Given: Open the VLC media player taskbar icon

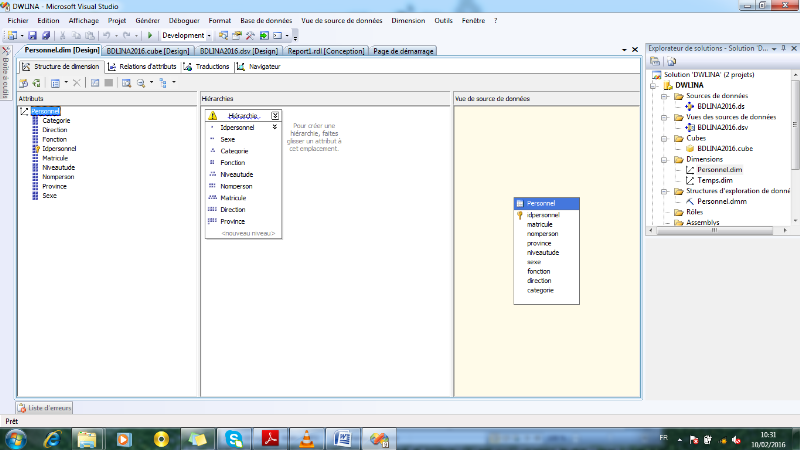Looking at the screenshot, I should tap(306, 438).
